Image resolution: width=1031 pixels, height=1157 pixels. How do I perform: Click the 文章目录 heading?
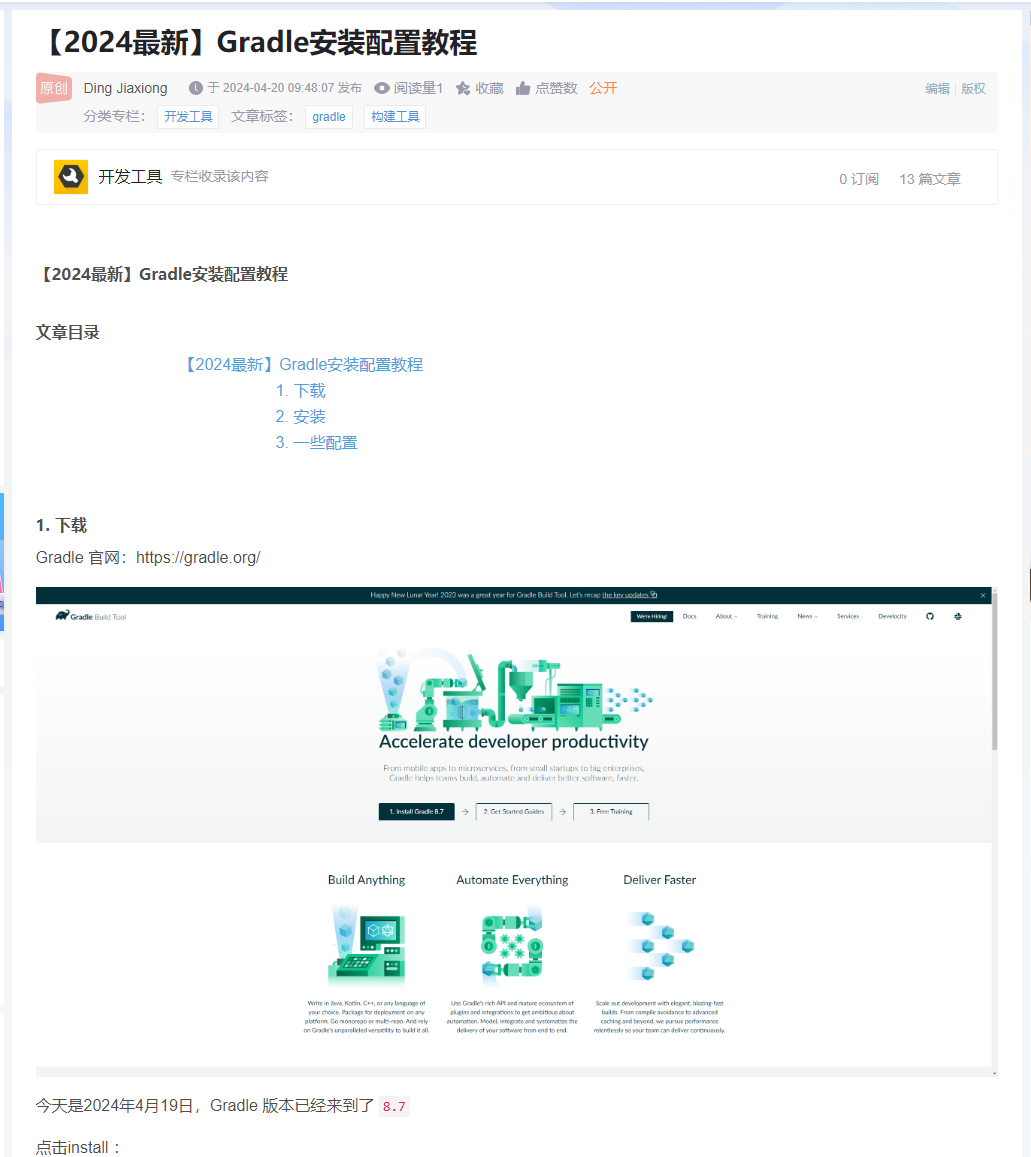[x=68, y=333]
